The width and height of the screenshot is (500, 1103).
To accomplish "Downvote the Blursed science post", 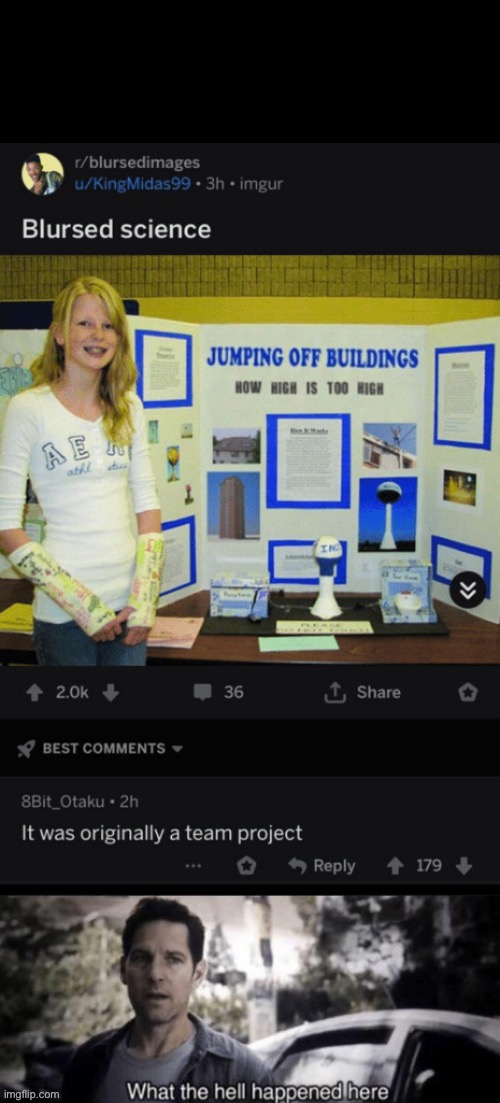I will (110, 693).
